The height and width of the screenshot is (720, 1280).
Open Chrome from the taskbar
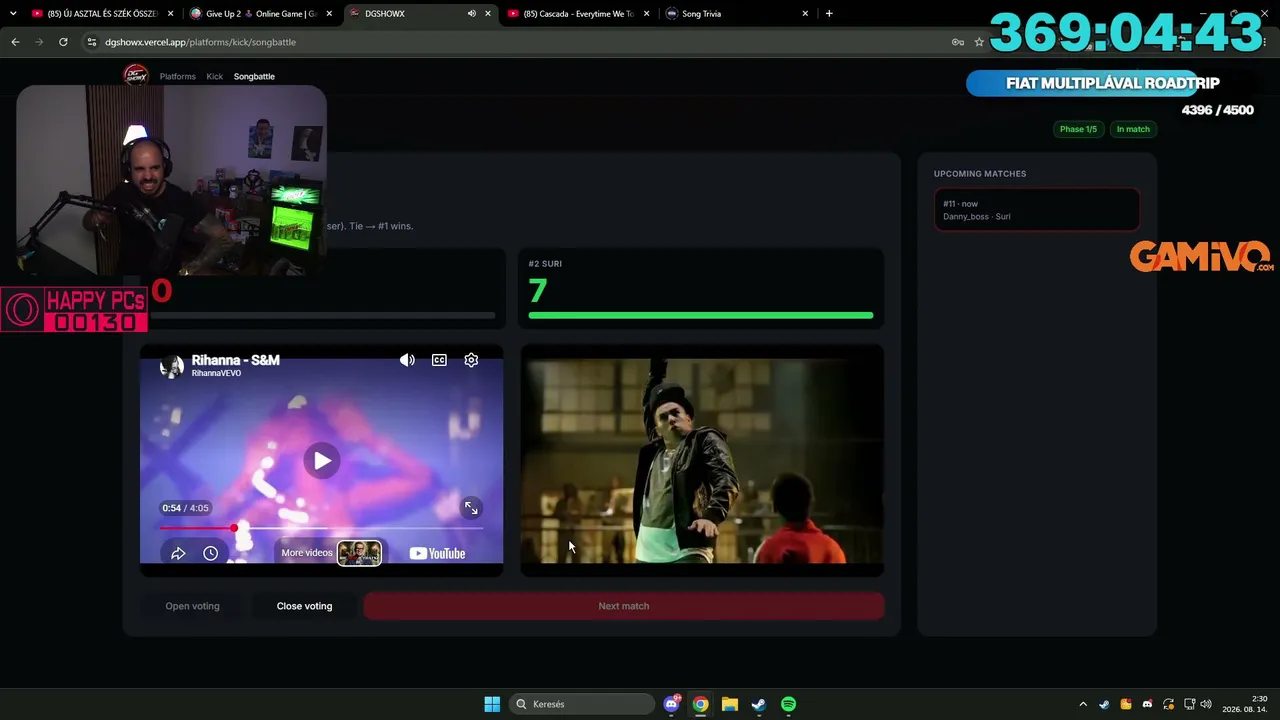coord(701,704)
